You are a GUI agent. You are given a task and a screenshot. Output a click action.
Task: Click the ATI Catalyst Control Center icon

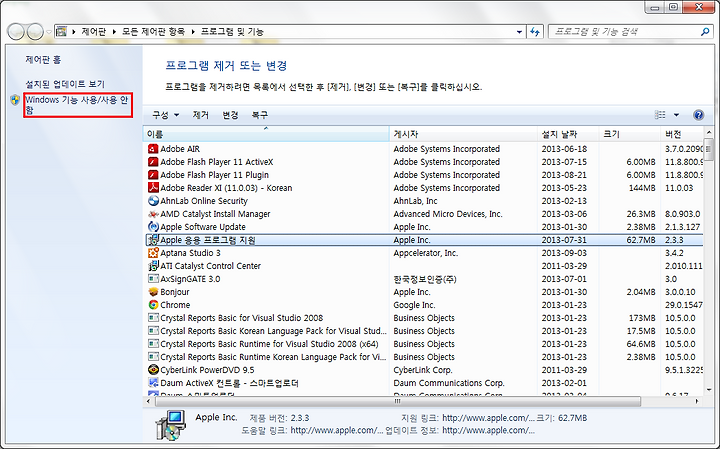(153, 266)
